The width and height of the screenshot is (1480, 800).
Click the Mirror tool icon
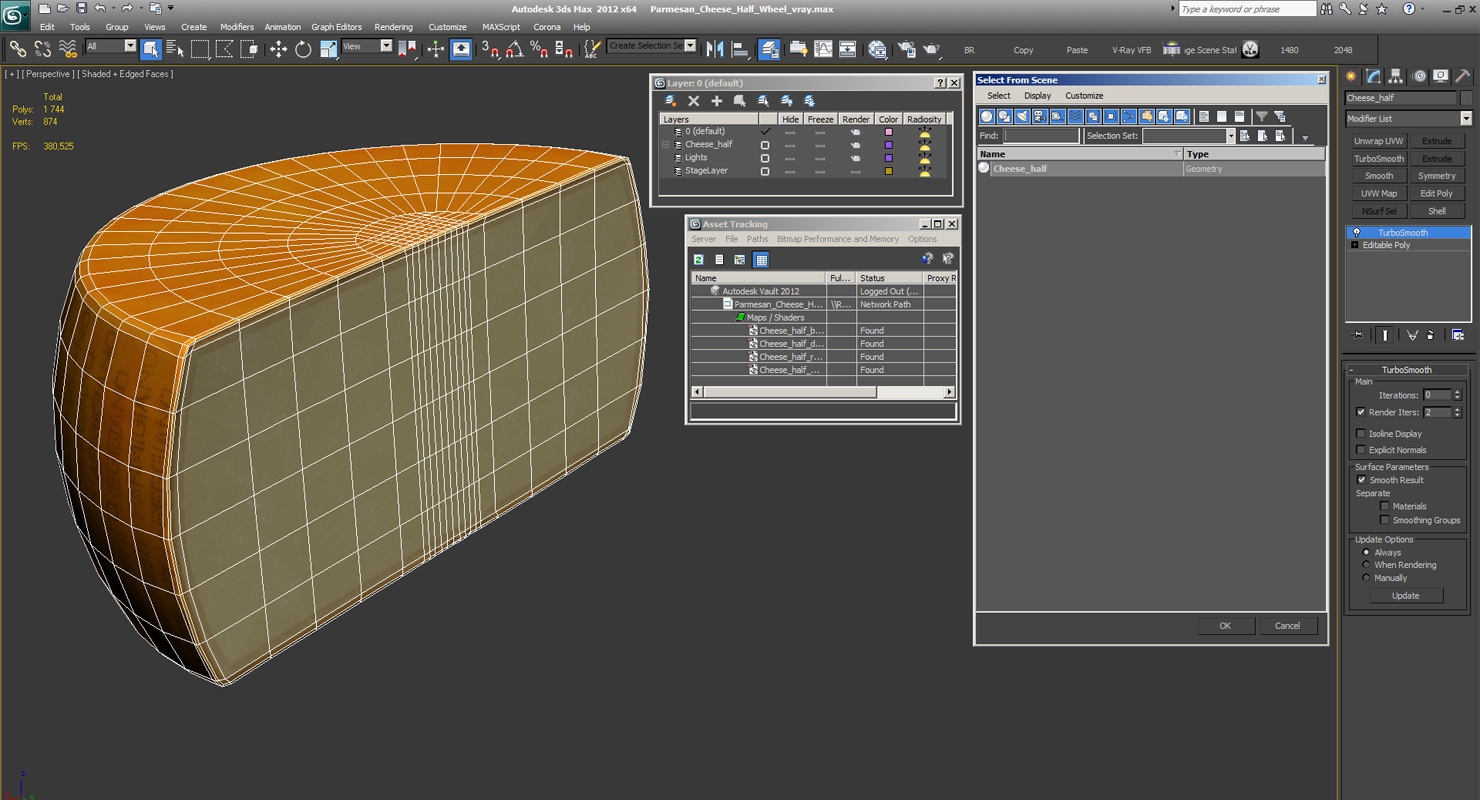tap(715, 48)
